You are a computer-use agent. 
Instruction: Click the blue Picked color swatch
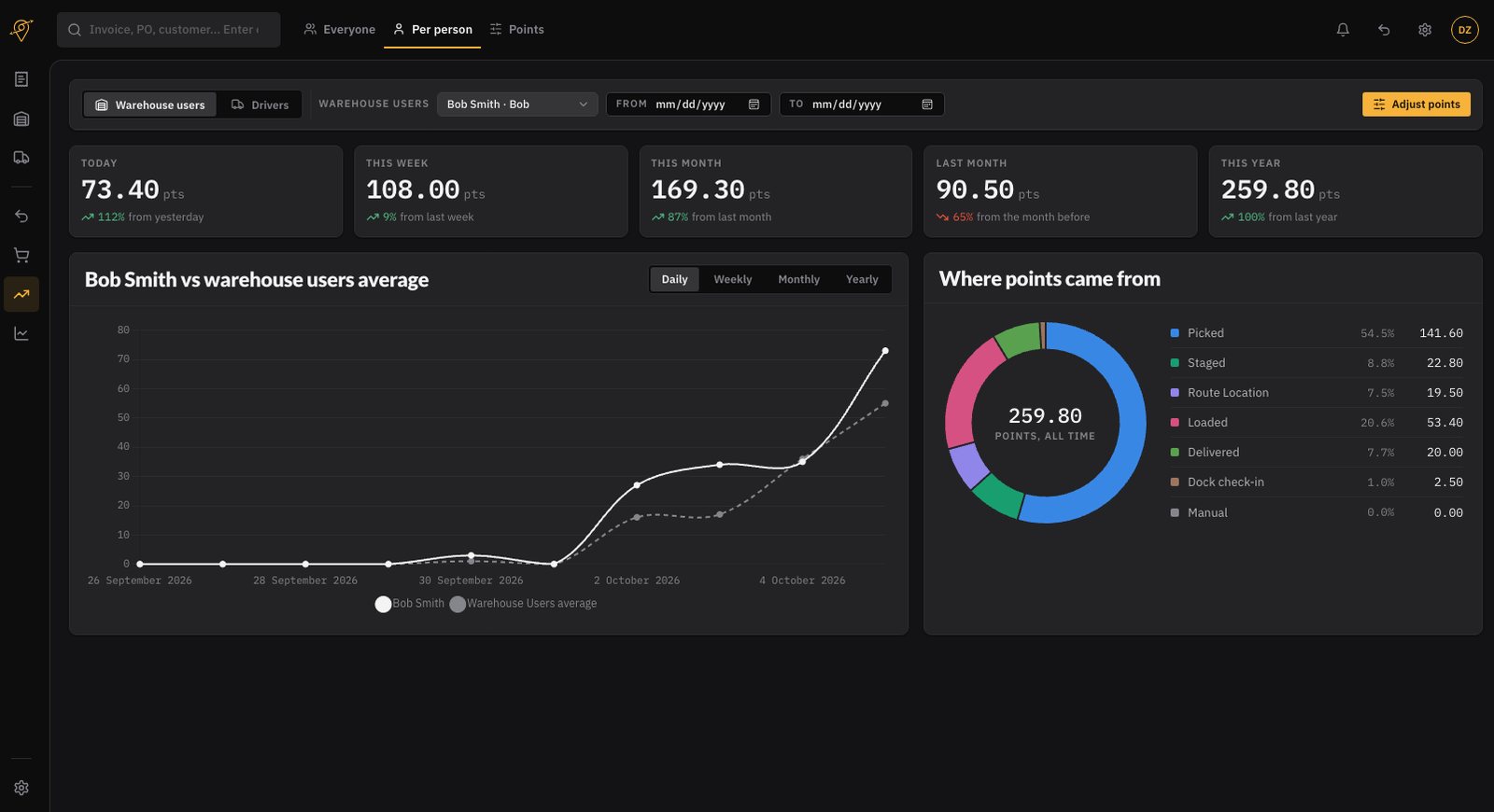[x=1175, y=333]
